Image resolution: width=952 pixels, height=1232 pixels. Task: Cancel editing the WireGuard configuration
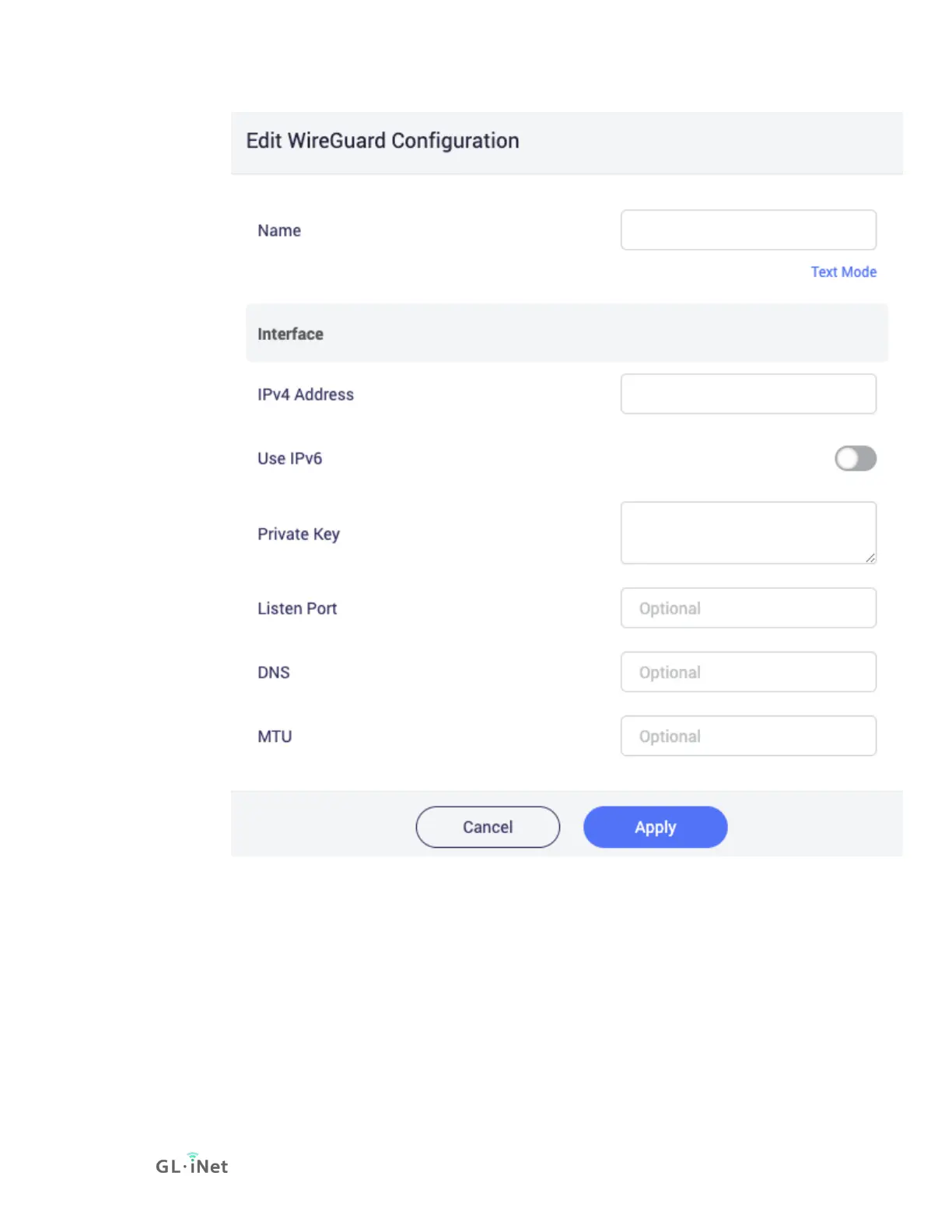click(488, 827)
